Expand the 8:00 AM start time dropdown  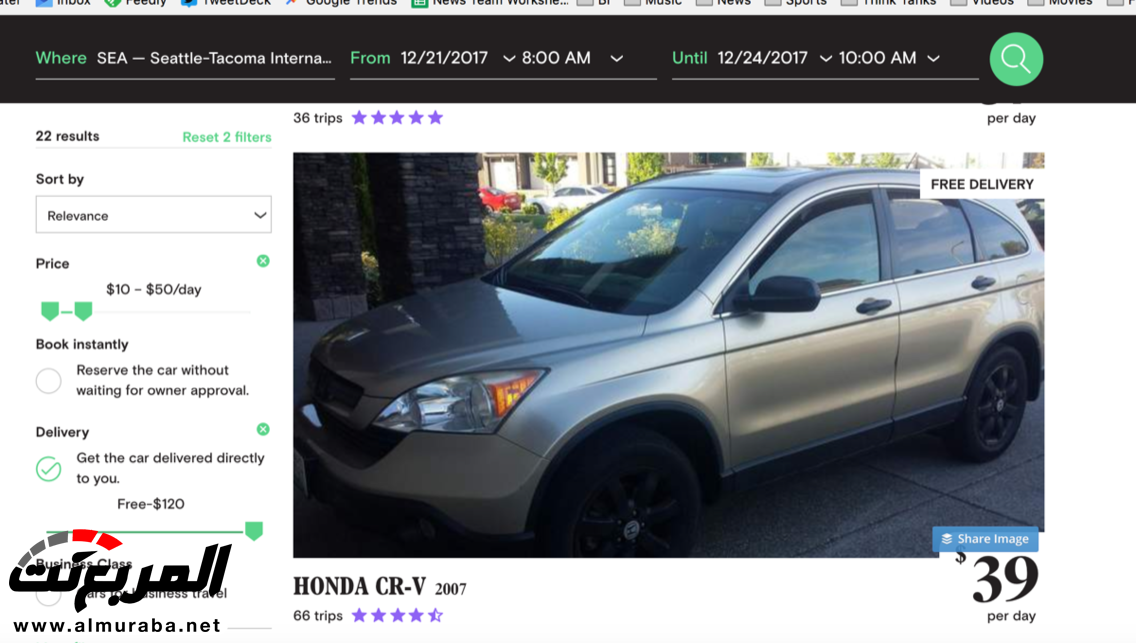pos(572,58)
